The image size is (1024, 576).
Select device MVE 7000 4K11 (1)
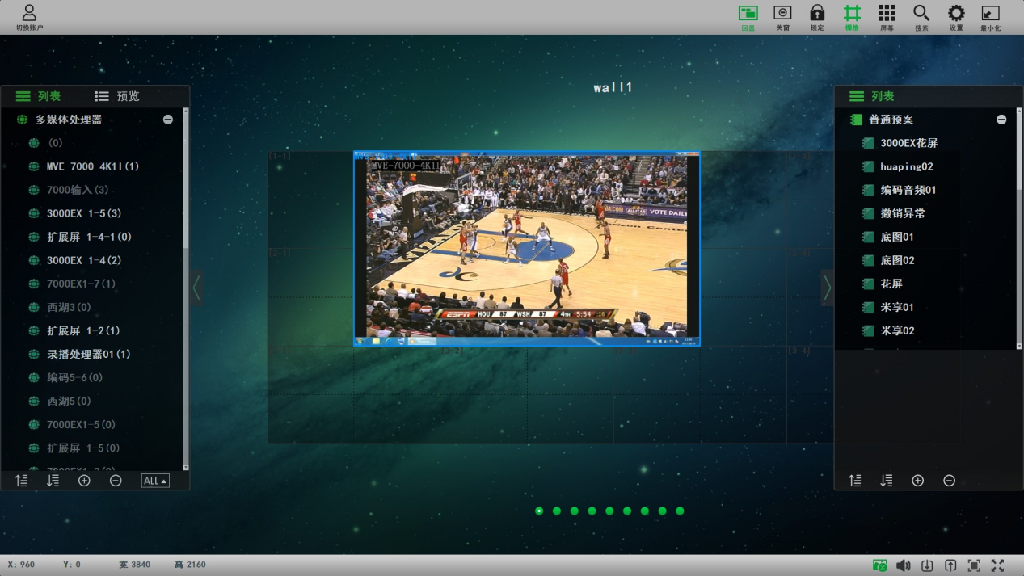click(93, 167)
